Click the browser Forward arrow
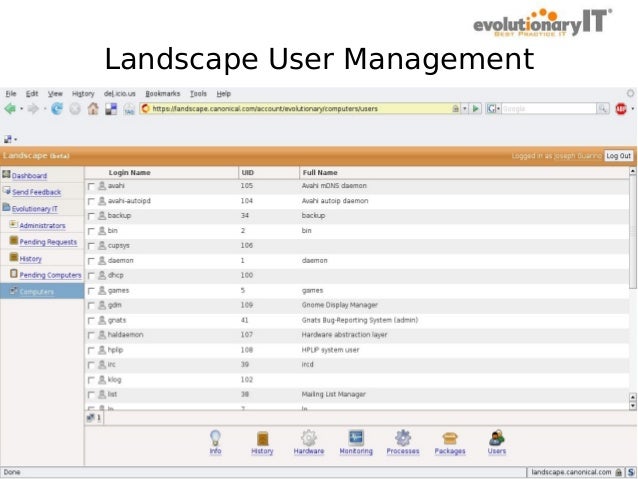Screen dimensions: 638x479 33,109
